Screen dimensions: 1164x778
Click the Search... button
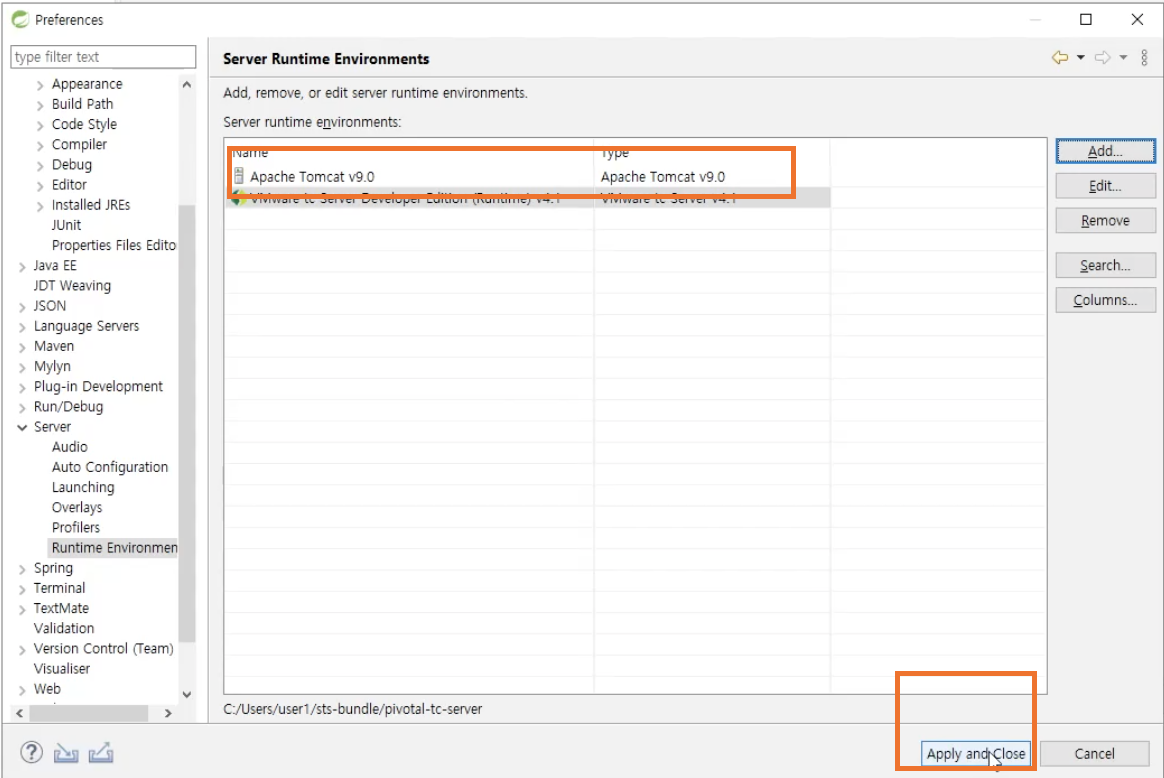coord(1105,265)
